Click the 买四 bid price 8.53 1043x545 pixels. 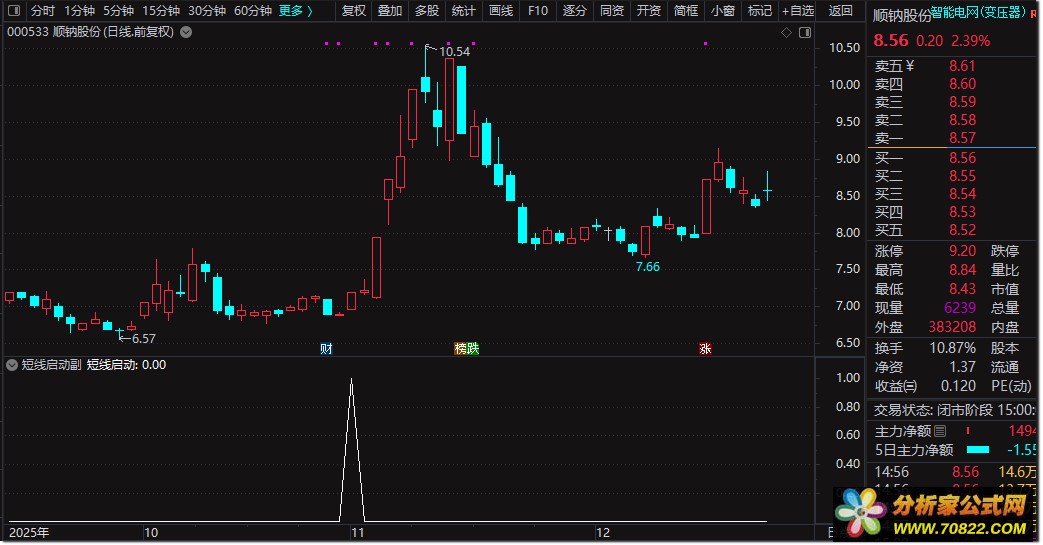(x=962, y=212)
